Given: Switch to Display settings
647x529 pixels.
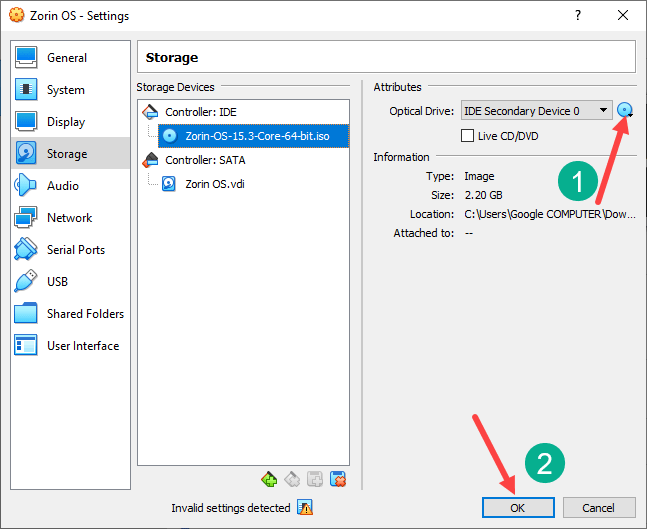Looking at the screenshot, I should pyautogui.click(x=71, y=121).
